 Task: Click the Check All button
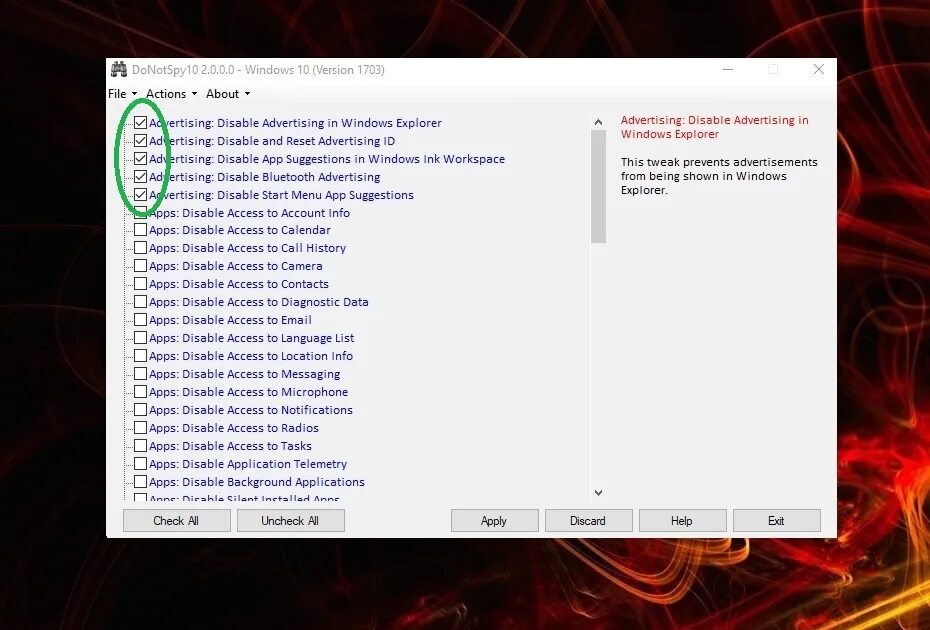click(x=177, y=521)
